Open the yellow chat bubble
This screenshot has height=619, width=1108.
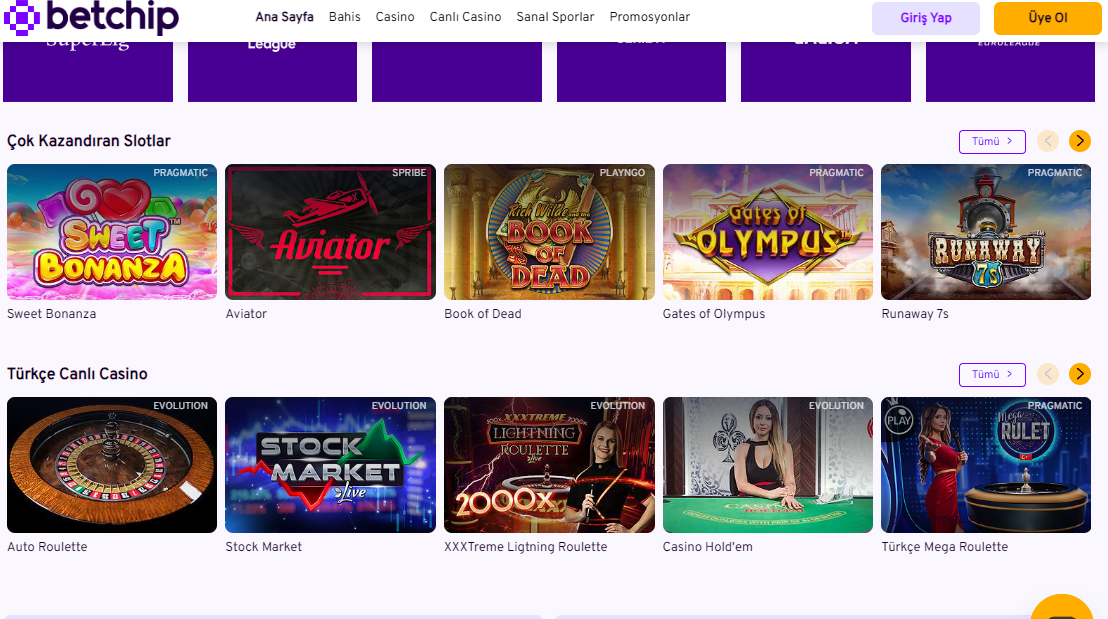click(x=1062, y=608)
